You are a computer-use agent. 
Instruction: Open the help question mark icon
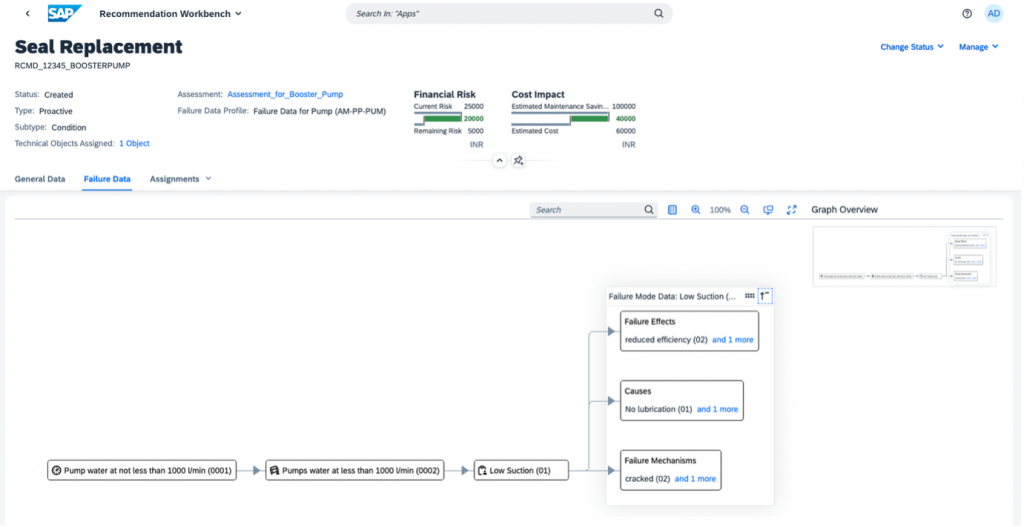(x=967, y=13)
